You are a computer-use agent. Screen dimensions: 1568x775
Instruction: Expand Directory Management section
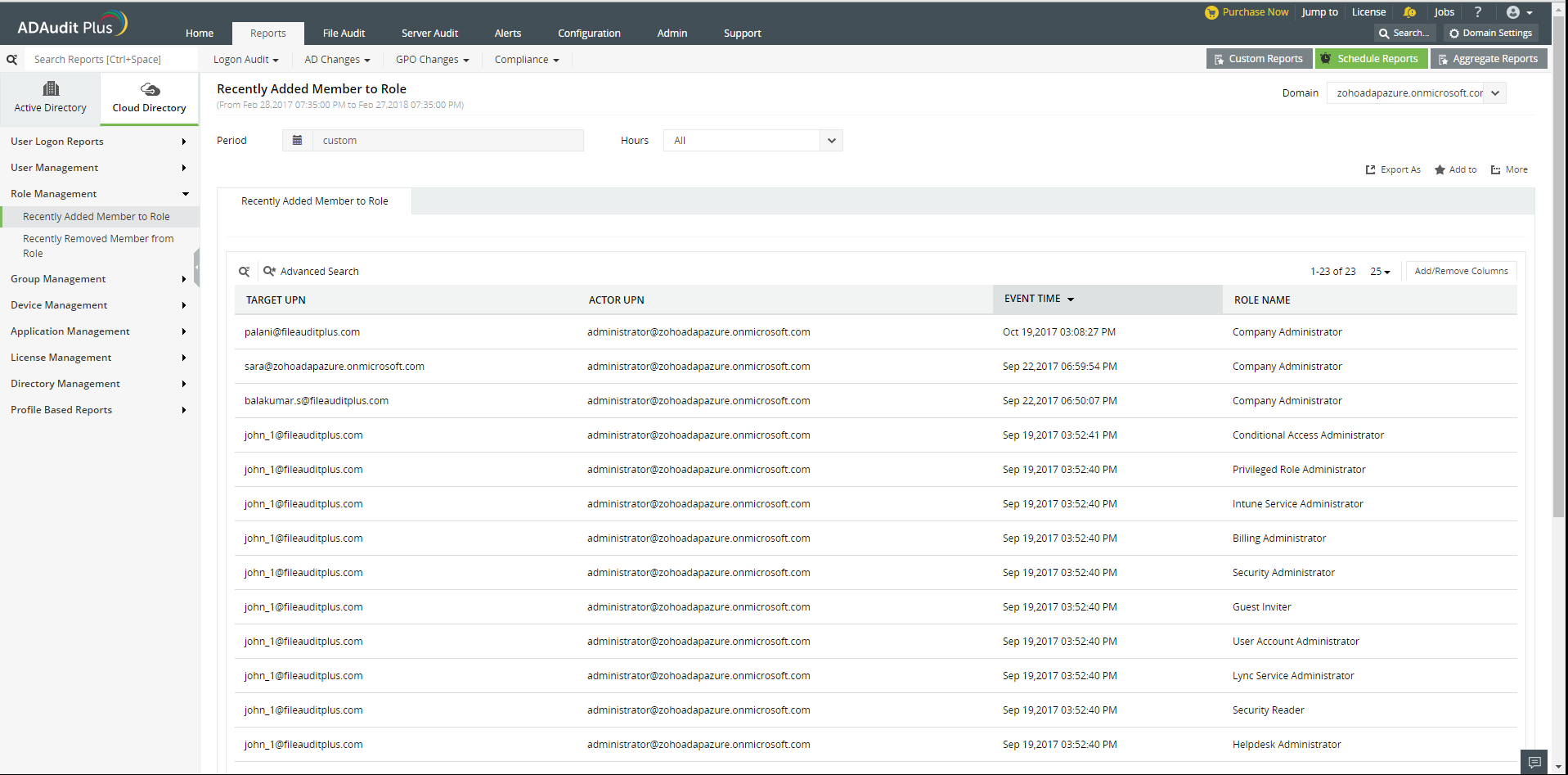99,384
